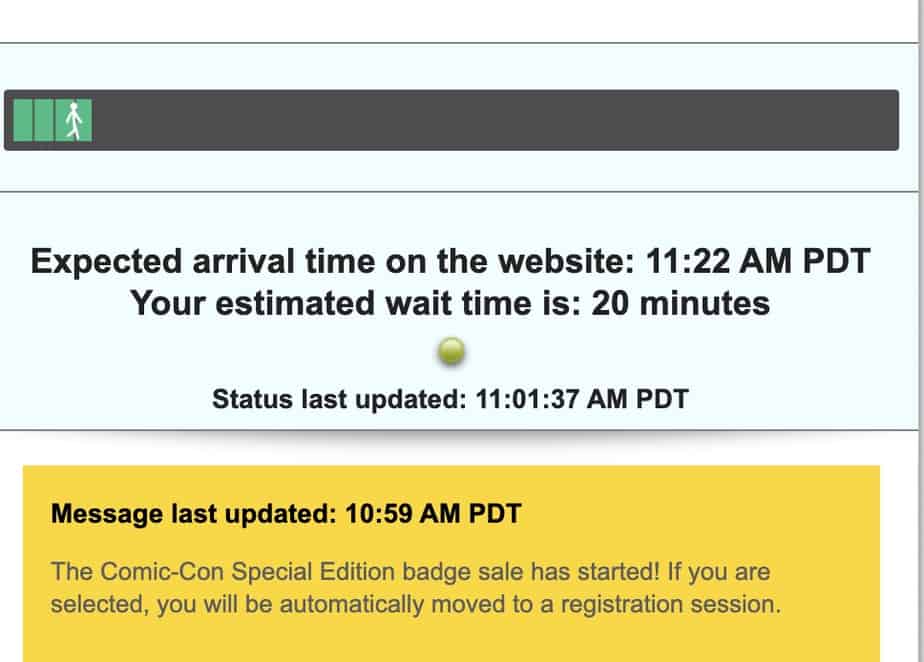Click the Message last updated 10:59 AM heading
924x662 pixels.
[286, 513]
